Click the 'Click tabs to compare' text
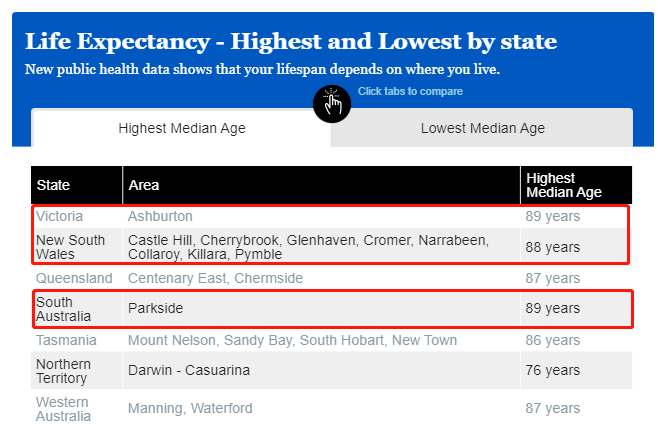This screenshot has height=441, width=658. 410,91
